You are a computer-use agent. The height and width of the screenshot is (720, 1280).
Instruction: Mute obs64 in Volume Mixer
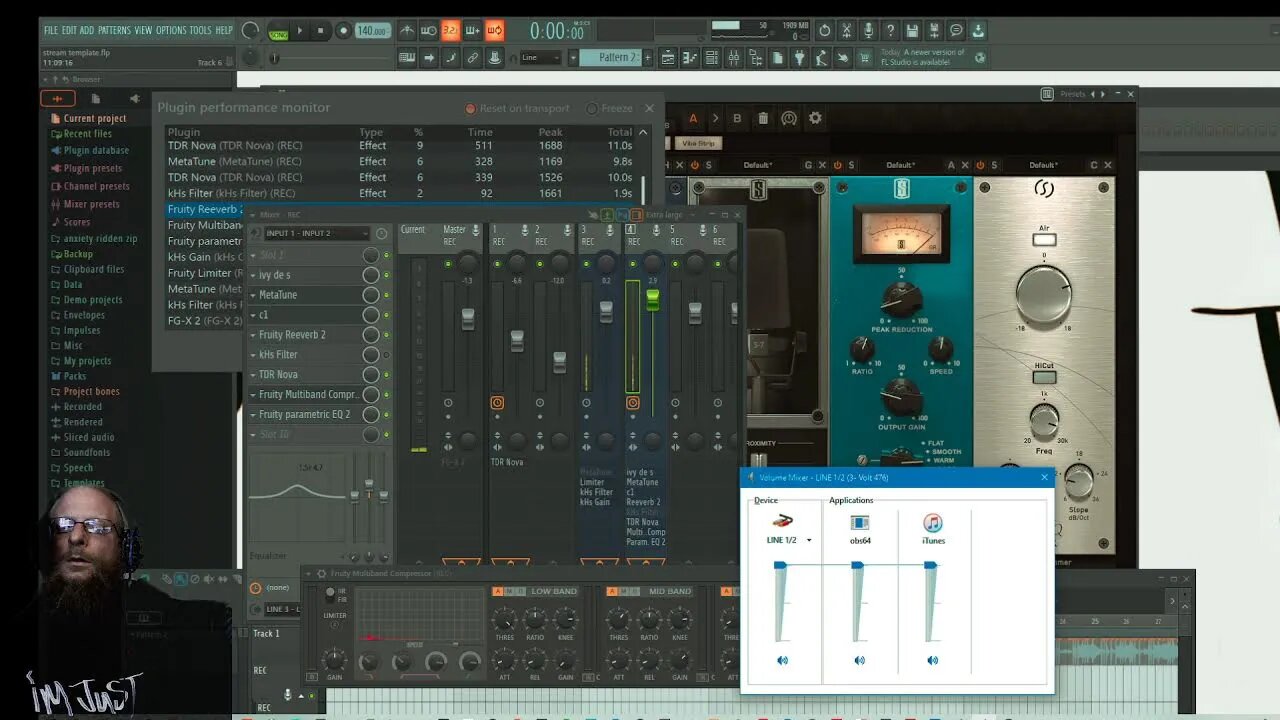click(x=859, y=660)
